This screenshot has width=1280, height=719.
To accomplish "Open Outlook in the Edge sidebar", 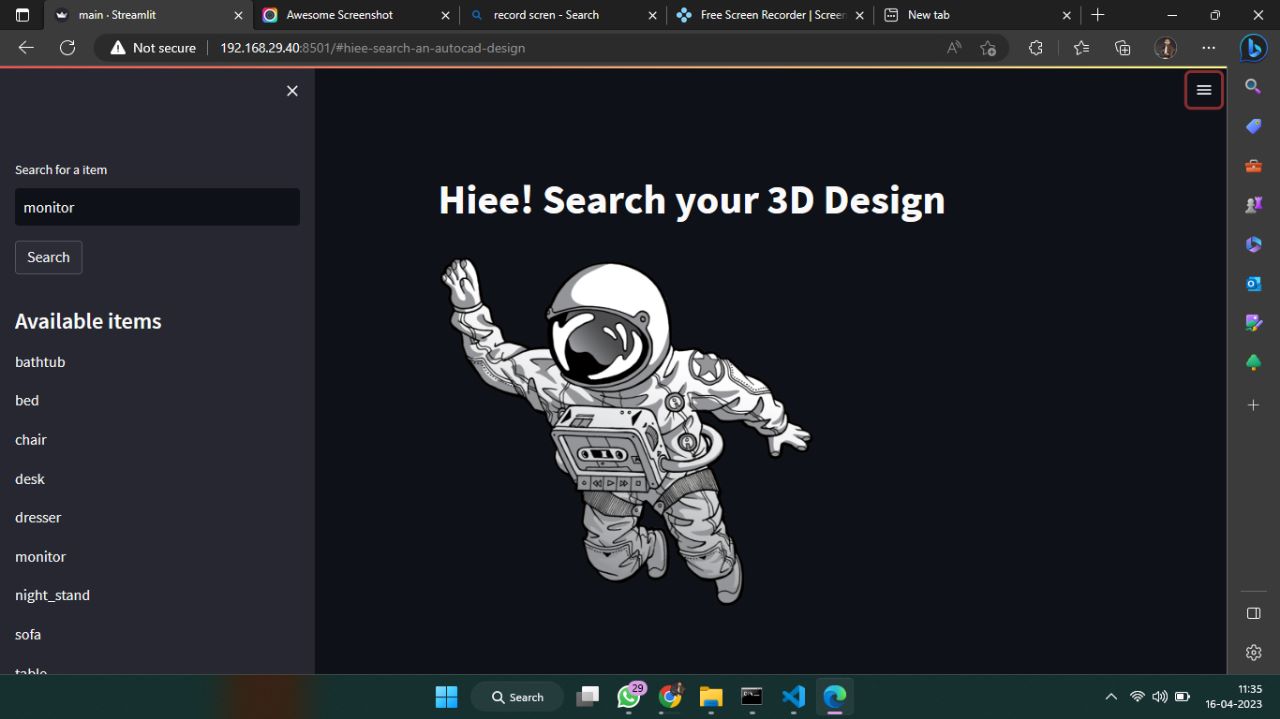I will tap(1253, 284).
